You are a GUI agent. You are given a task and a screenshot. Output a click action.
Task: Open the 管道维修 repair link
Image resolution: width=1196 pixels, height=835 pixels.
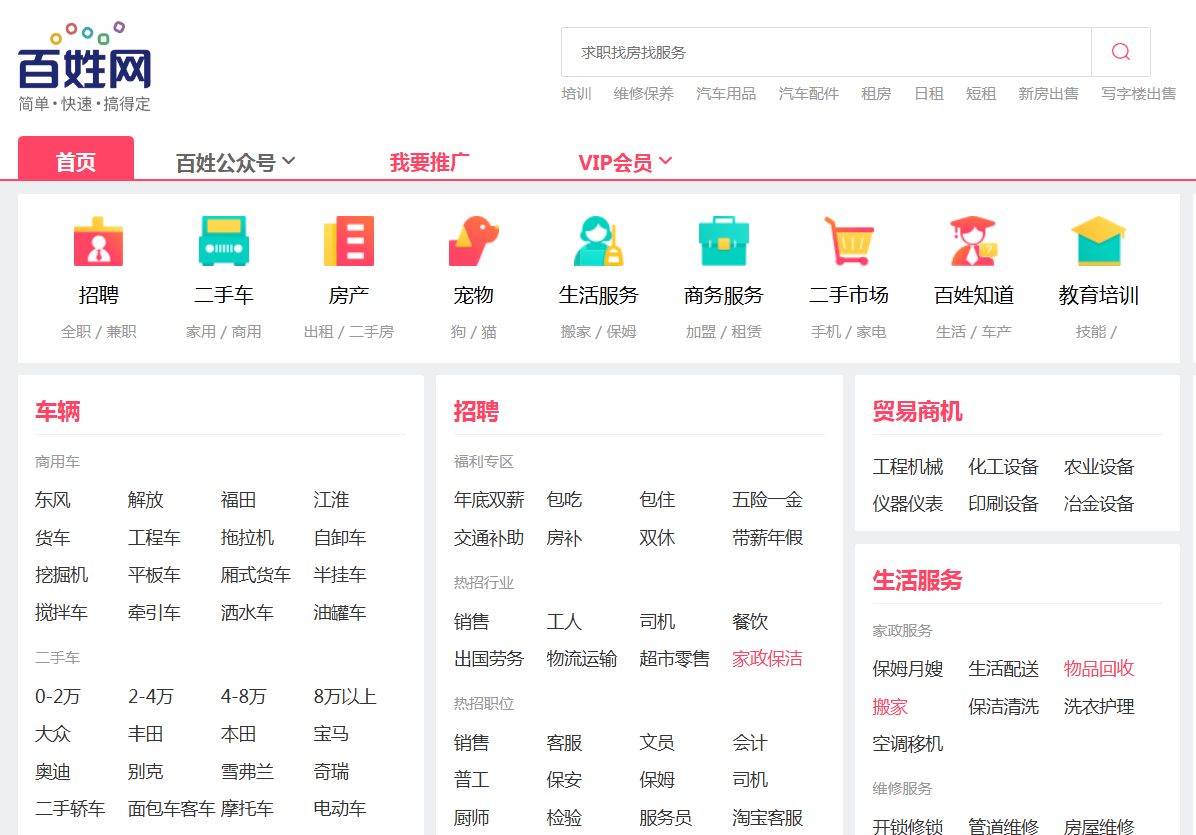point(1003,827)
